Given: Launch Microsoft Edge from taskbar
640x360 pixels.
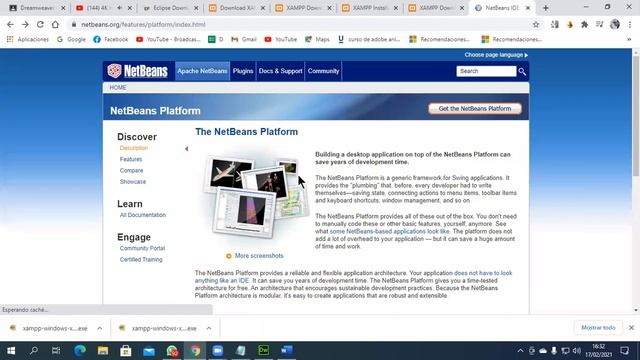Looking at the screenshot, I should (x=80, y=351).
